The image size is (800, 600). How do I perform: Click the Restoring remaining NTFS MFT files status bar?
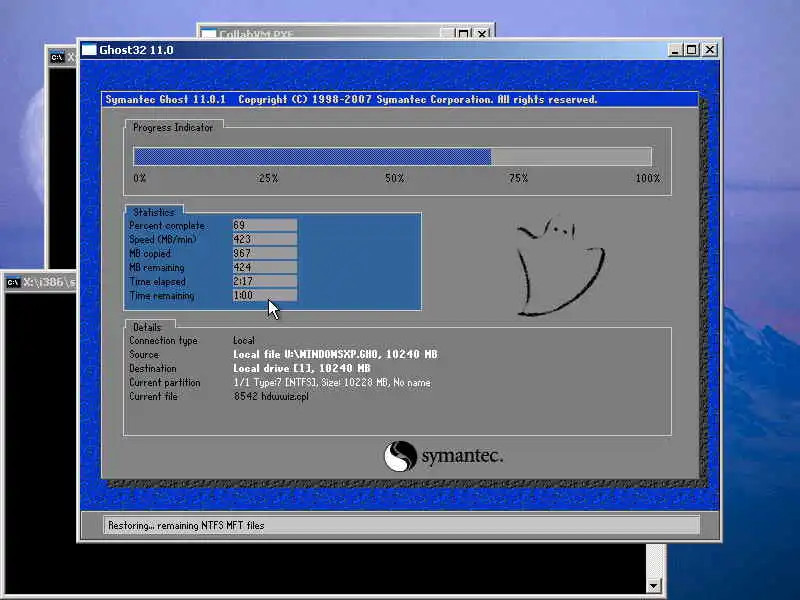(402, 525)
